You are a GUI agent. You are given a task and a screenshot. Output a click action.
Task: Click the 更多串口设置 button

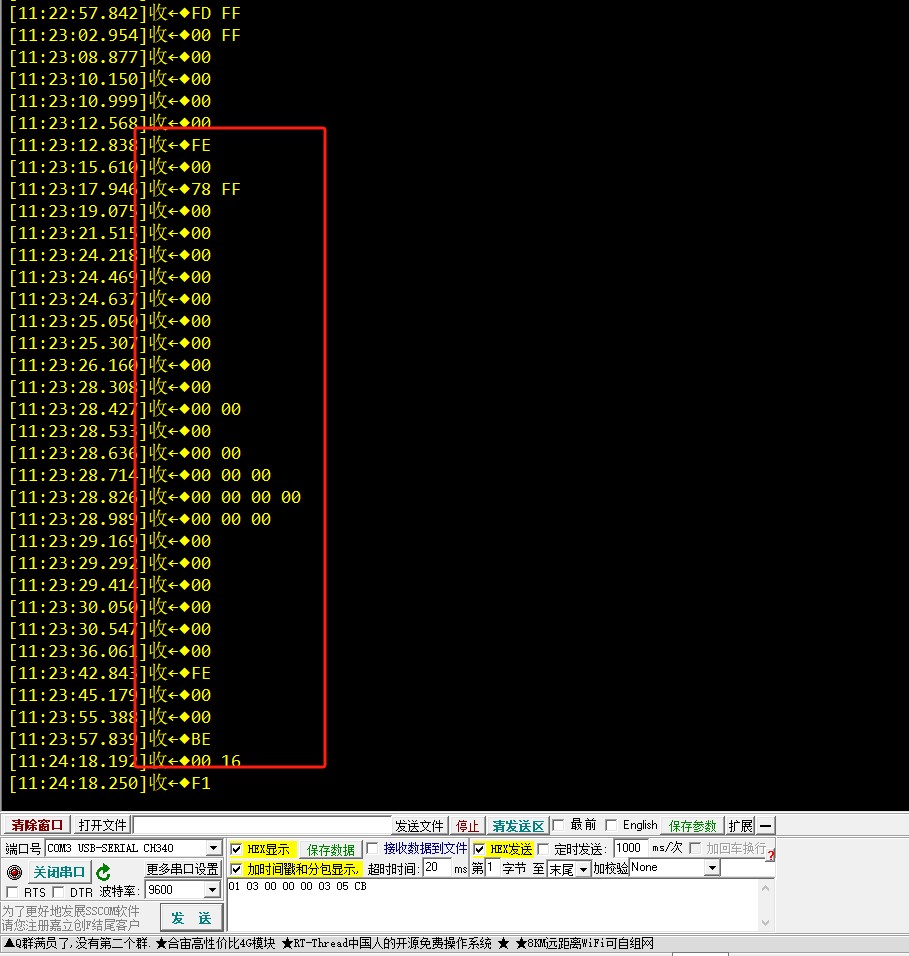point(182,869)
